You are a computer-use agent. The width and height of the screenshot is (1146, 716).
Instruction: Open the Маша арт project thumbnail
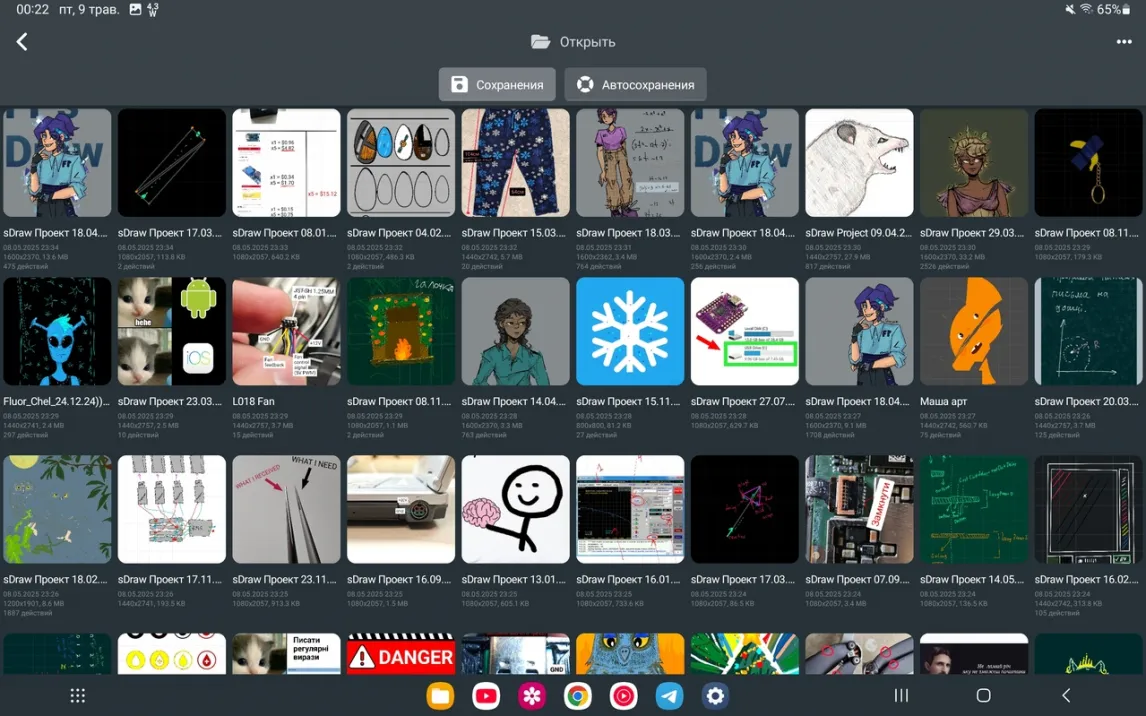tap(973, 332)
